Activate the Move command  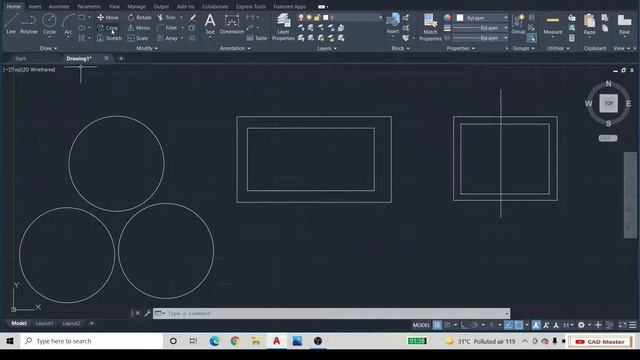pyautogui.click(x=108, y=18)
